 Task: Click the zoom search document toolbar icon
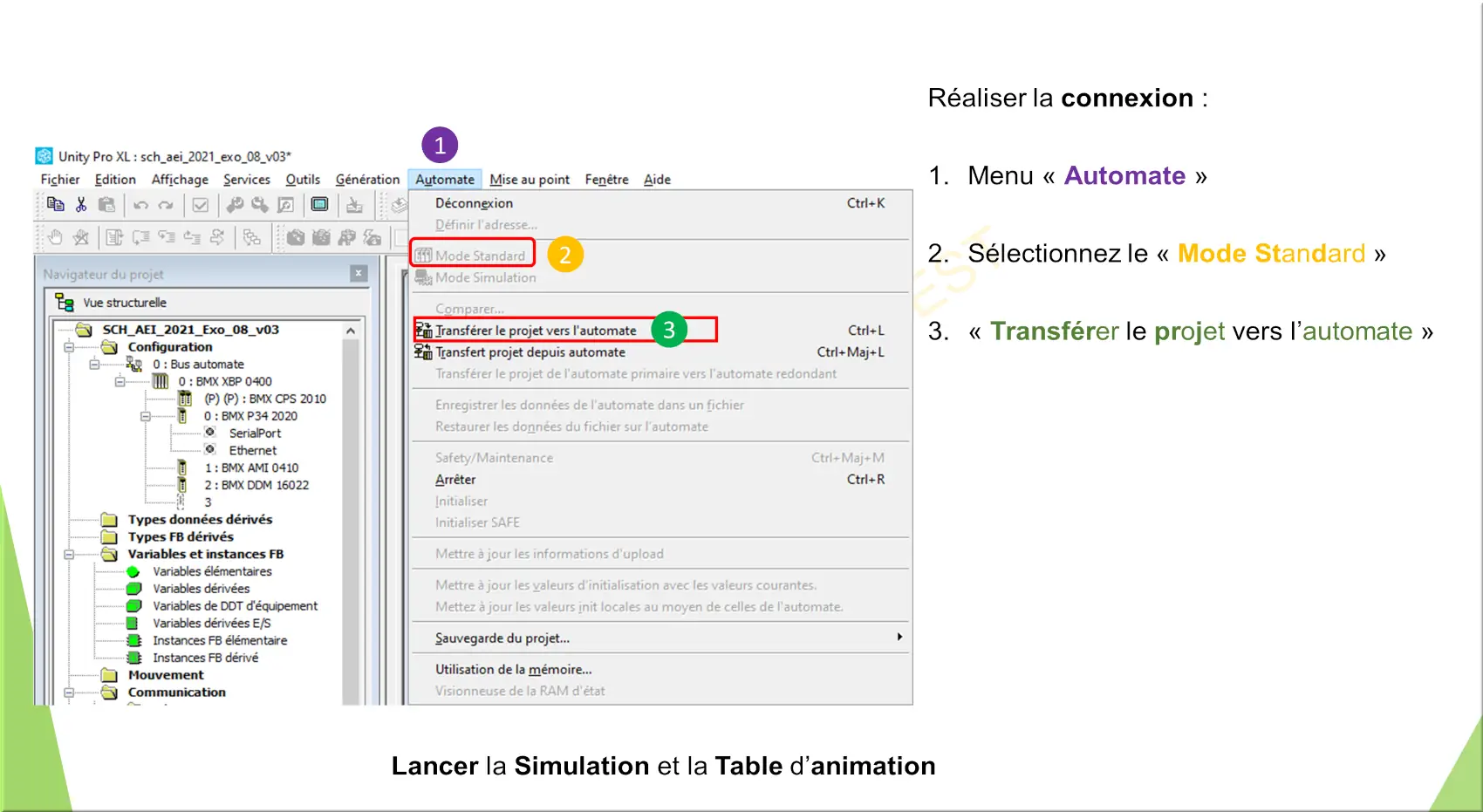285,204
